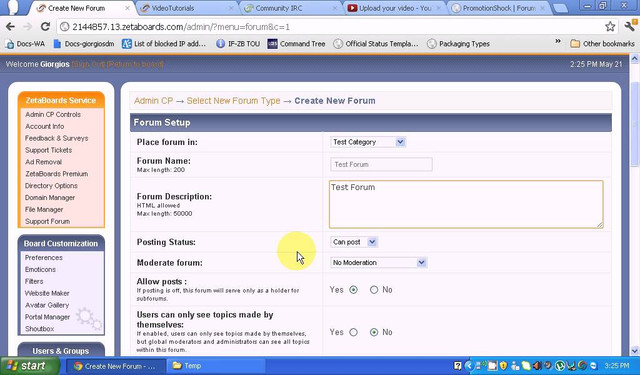Click the address bar URL

181,27
